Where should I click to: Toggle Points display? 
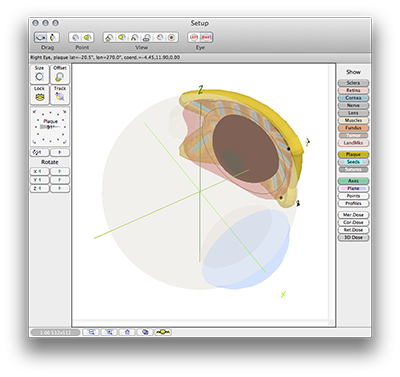click(353, 196)
